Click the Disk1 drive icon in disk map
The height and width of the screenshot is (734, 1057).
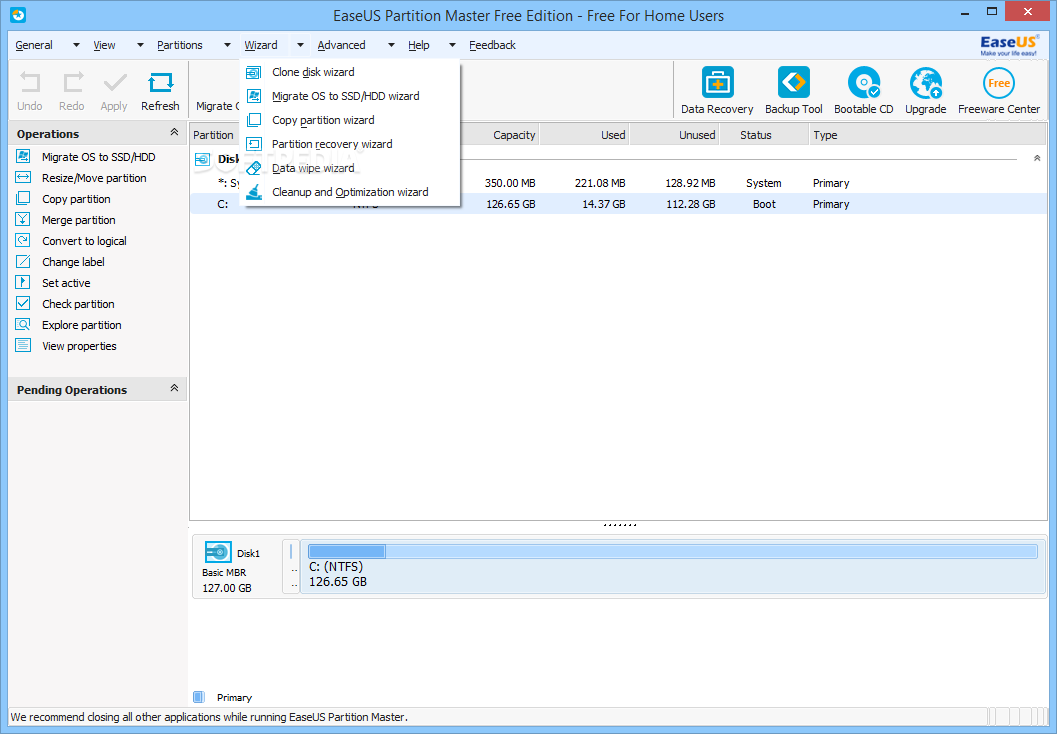point(218,552)
